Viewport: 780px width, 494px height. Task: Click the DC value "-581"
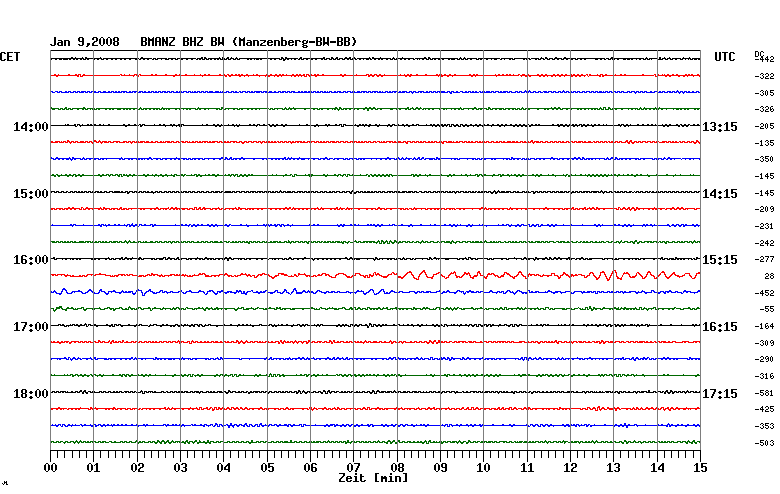[765, 394]
